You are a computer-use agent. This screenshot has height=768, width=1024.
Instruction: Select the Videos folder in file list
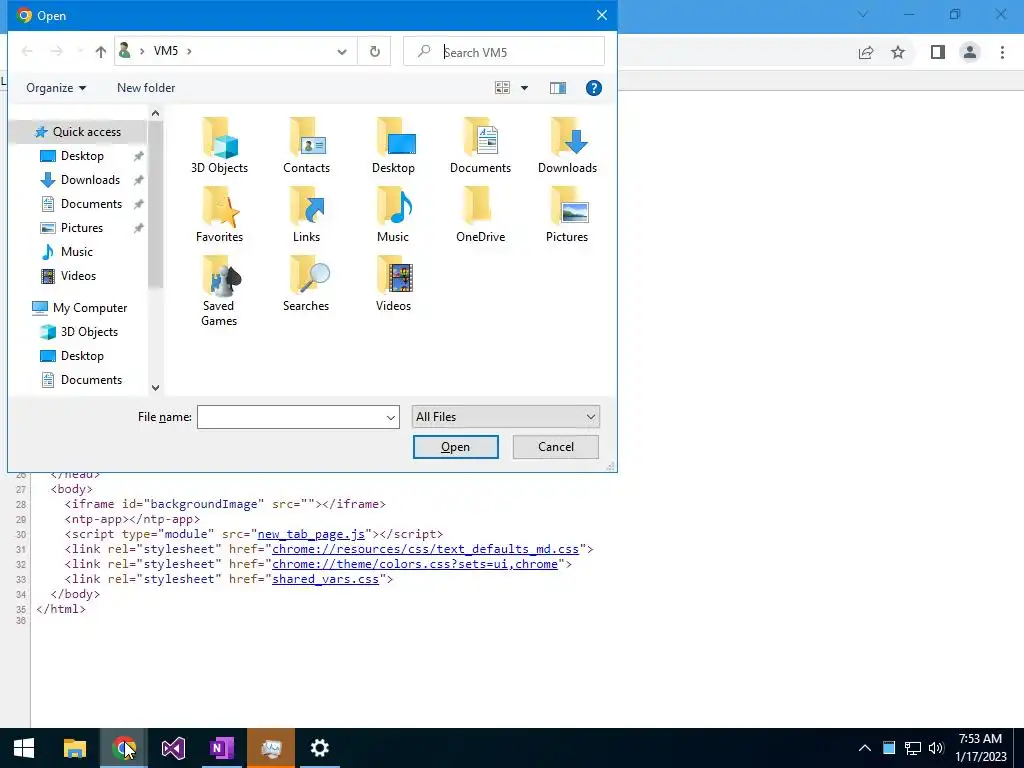tap(393, 284)
